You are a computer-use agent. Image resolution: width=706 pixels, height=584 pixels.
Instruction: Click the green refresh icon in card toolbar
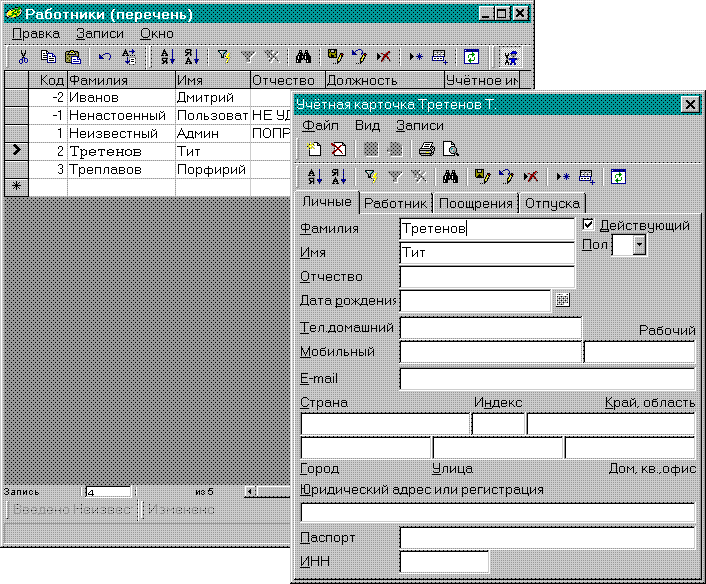tap(617, 177)
